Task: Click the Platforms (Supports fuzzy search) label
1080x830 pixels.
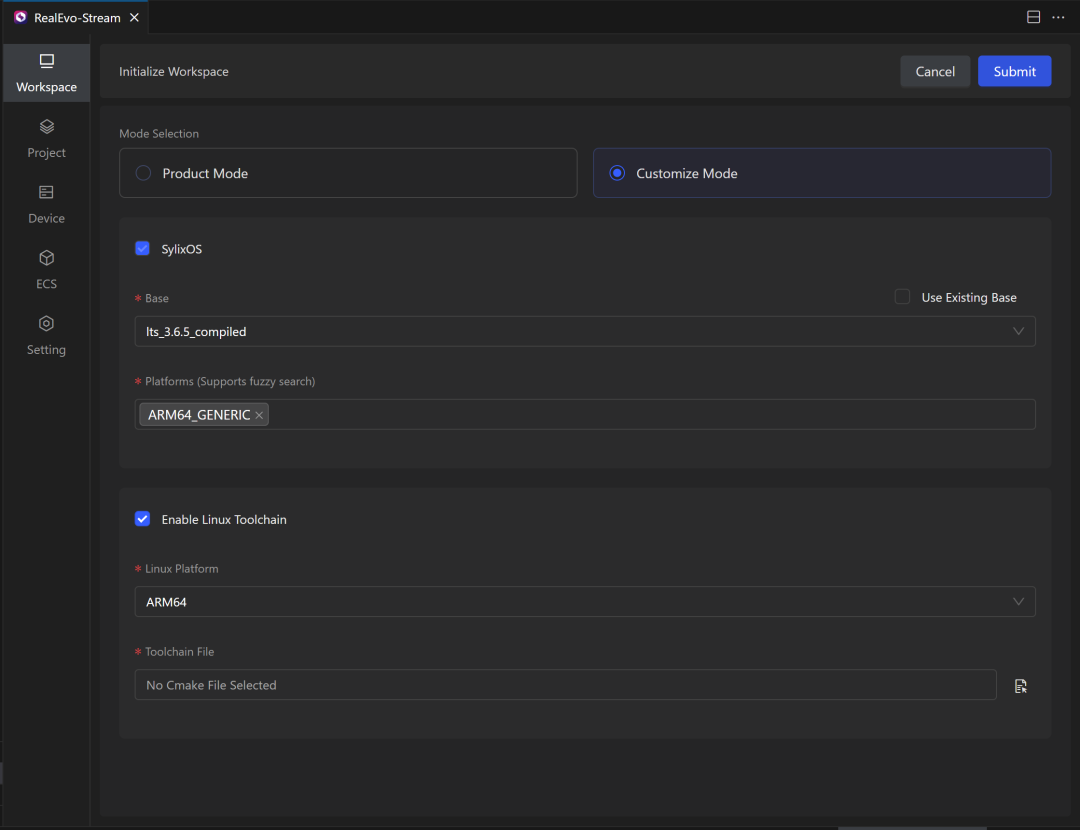Action: coord(230,381)
